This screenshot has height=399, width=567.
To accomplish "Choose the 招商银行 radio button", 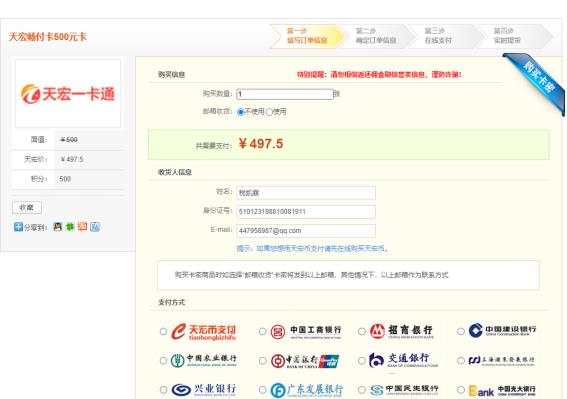I will click(x=362, y=331).
